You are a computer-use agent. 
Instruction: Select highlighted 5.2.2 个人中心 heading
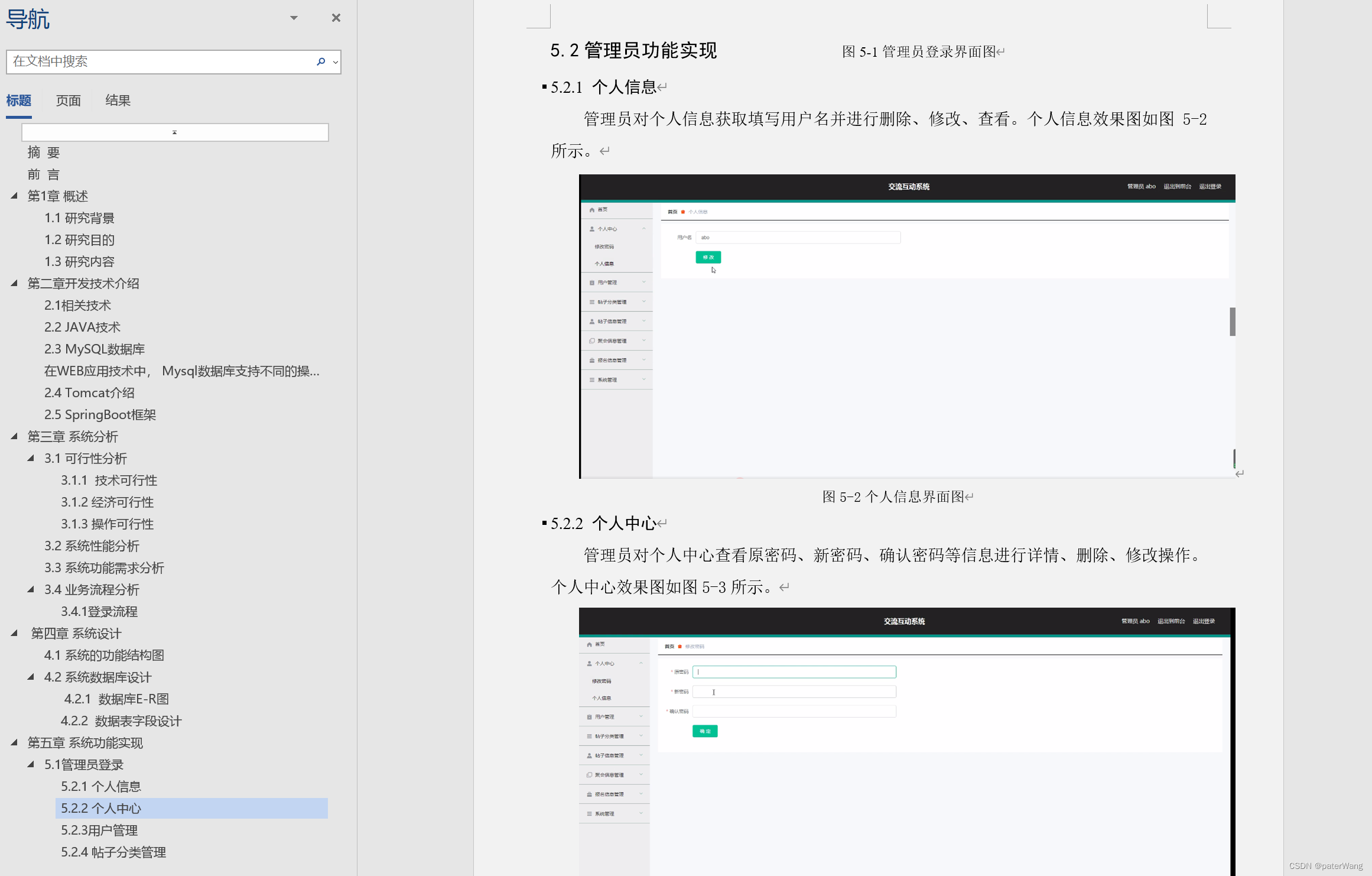click(191, 809)
